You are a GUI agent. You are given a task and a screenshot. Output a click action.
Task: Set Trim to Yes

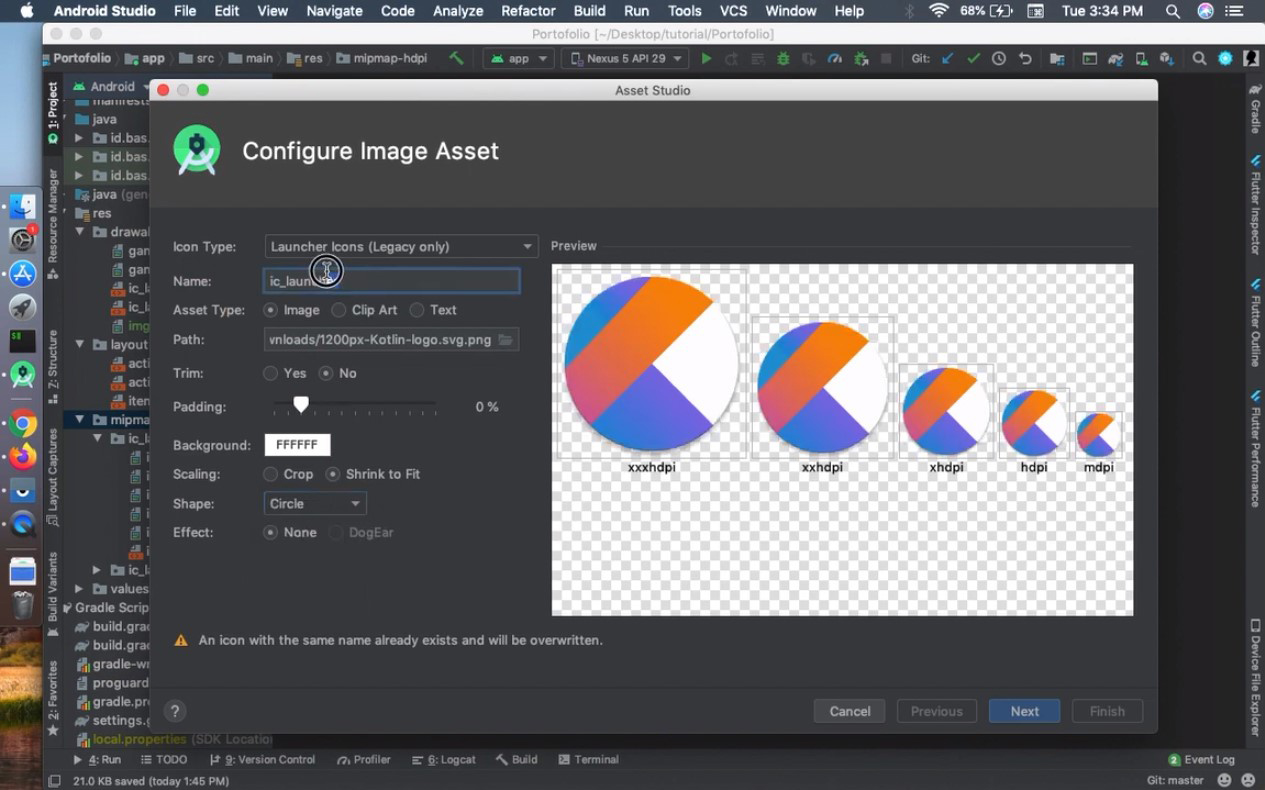[x=270, y=373]
